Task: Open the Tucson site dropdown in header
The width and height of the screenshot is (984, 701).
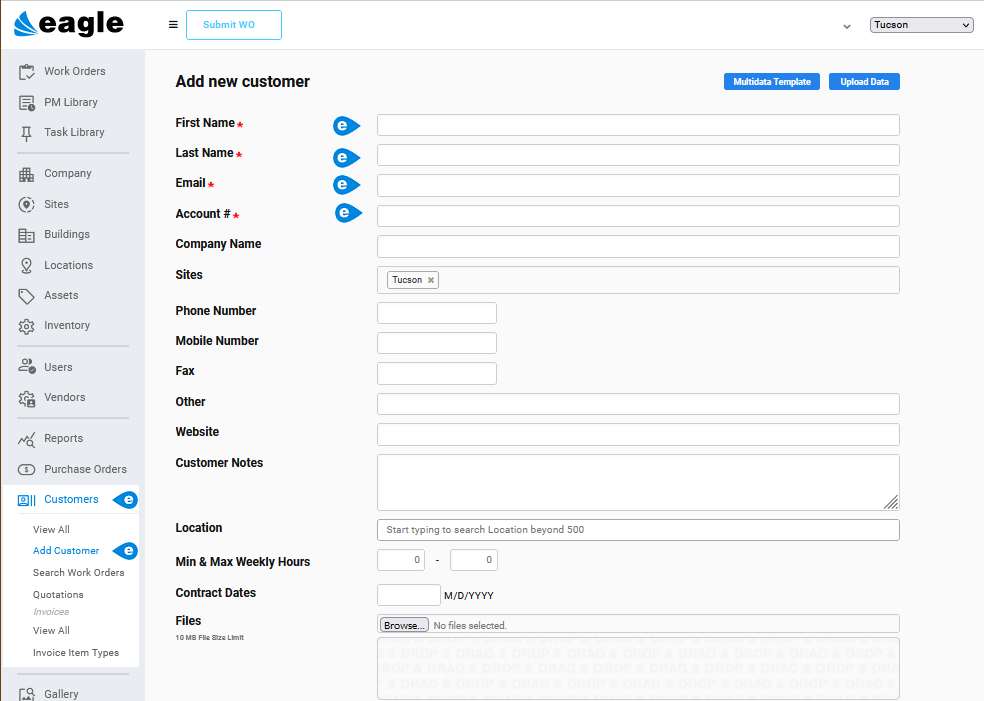Action: 921,25
